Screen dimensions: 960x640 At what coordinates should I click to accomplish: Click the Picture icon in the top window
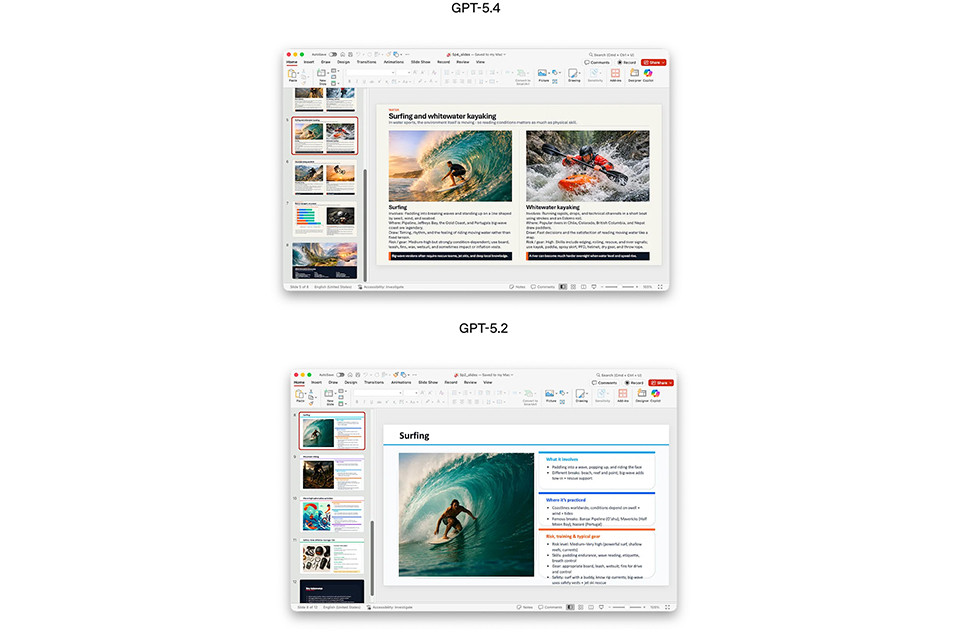[543, 74]
